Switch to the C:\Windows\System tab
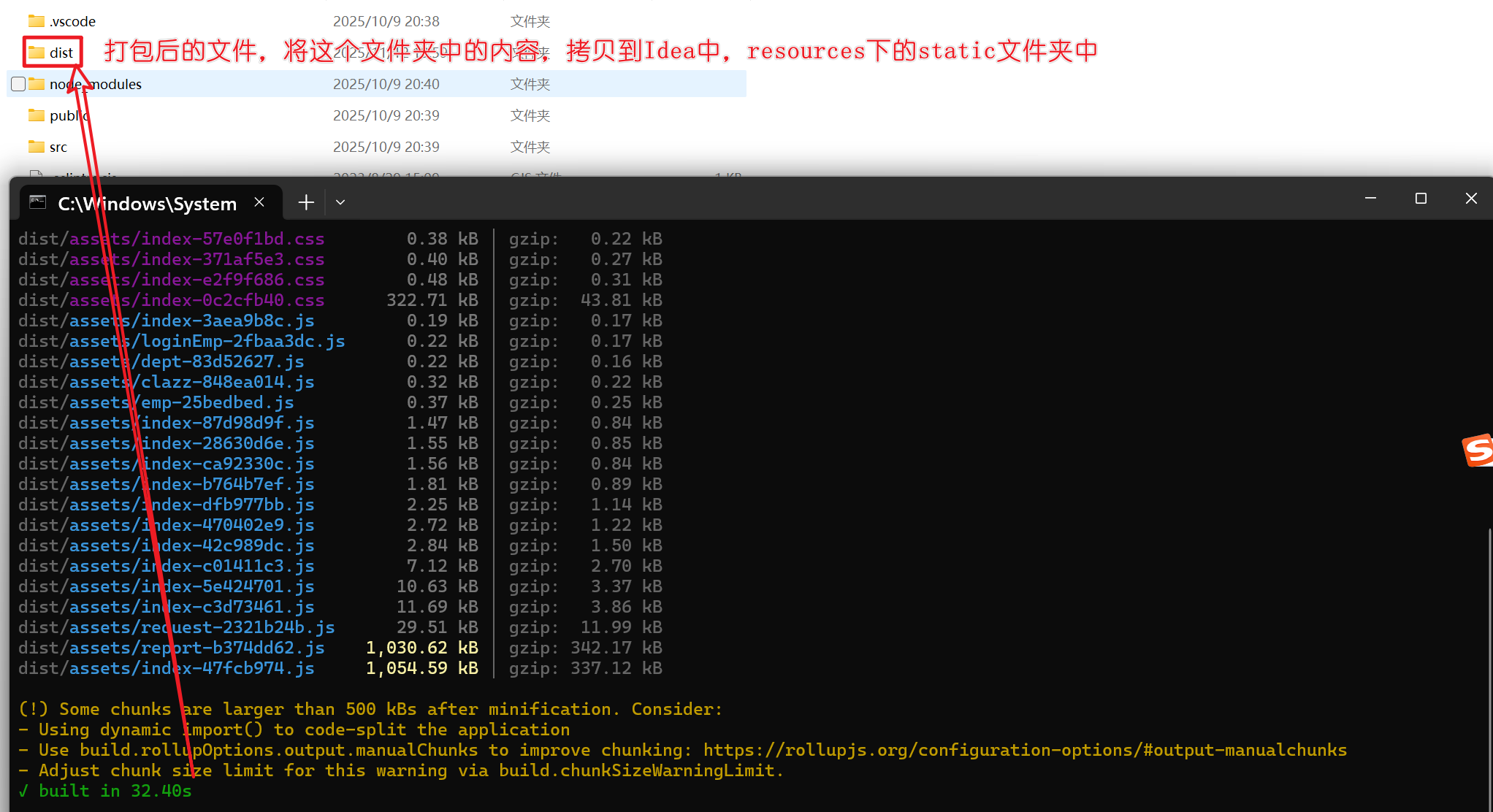Screen dimensions: 1493x812 pos(147,204)
